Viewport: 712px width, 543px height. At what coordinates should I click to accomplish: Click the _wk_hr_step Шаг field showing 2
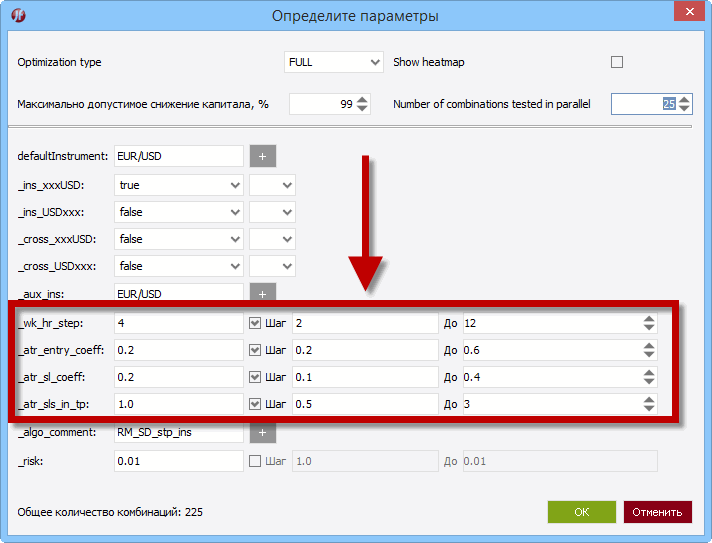click(365, 323)
